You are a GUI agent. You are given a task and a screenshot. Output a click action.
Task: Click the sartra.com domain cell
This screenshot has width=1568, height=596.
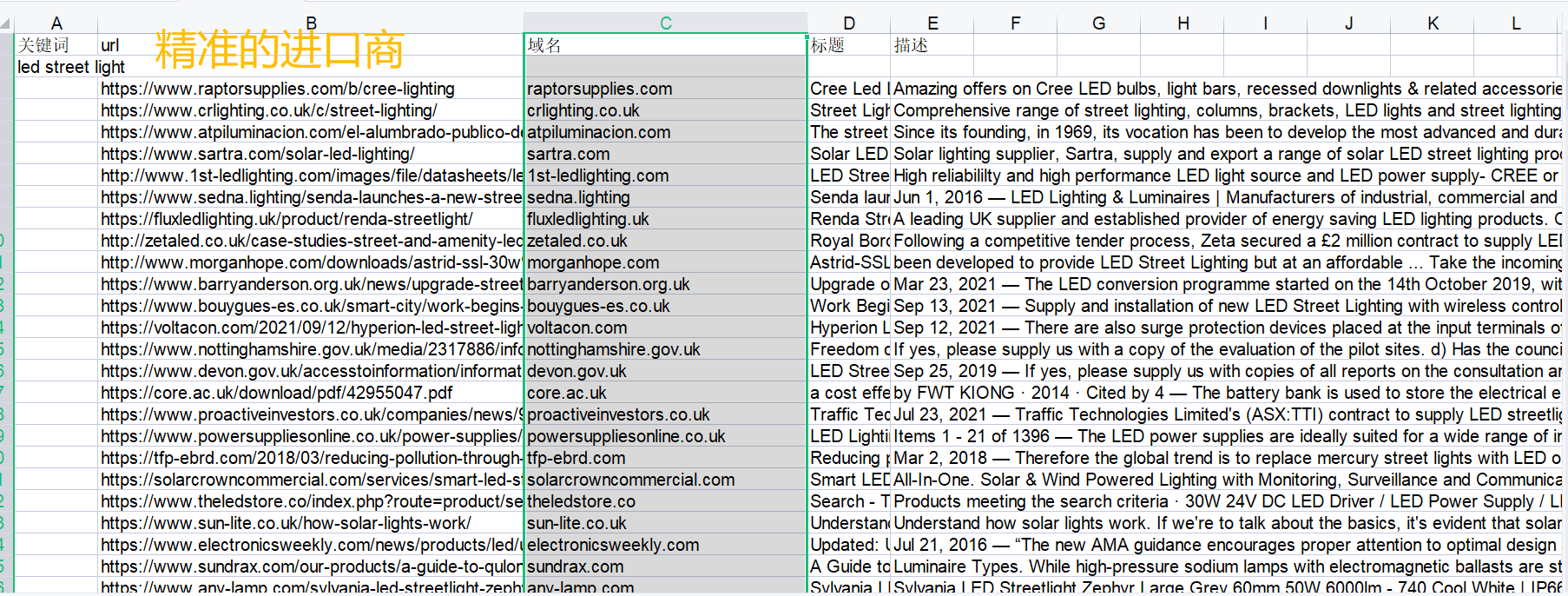pos(666,154)
